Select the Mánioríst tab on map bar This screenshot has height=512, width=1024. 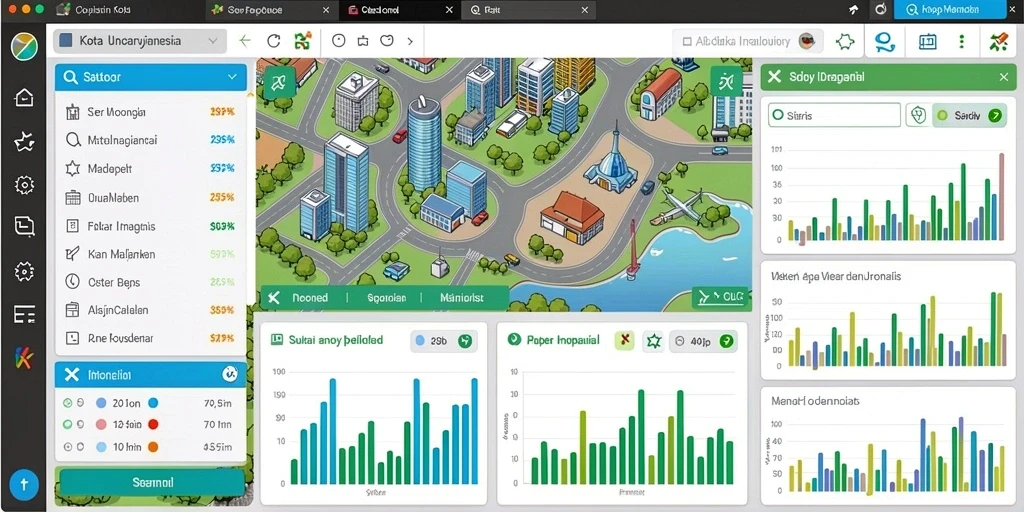462,298
